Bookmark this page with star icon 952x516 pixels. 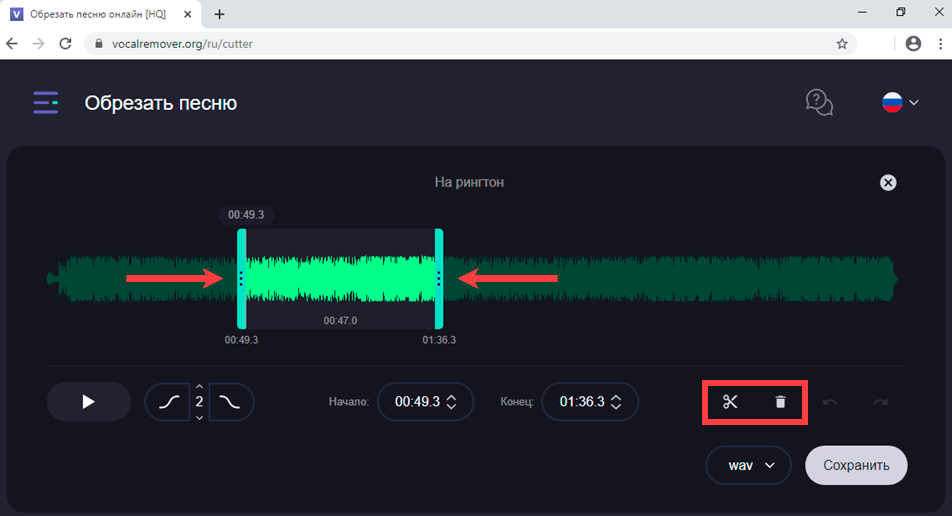pyautogui.click(x=842, y=44)
